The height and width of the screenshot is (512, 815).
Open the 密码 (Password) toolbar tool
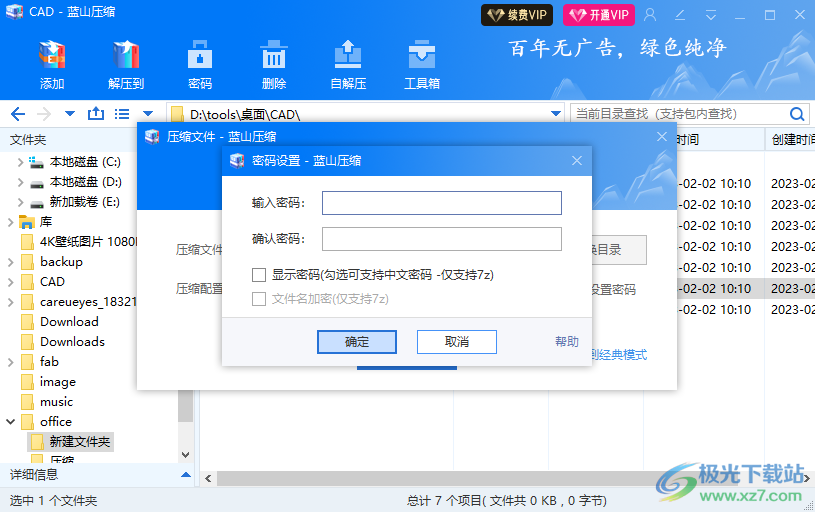(x=200, y=55)
